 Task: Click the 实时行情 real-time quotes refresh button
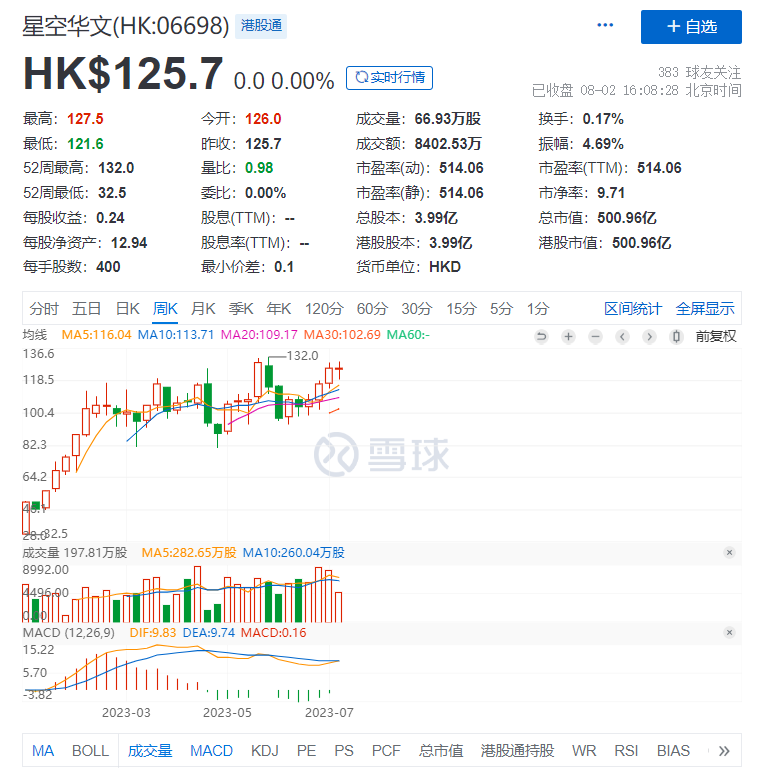389,77
